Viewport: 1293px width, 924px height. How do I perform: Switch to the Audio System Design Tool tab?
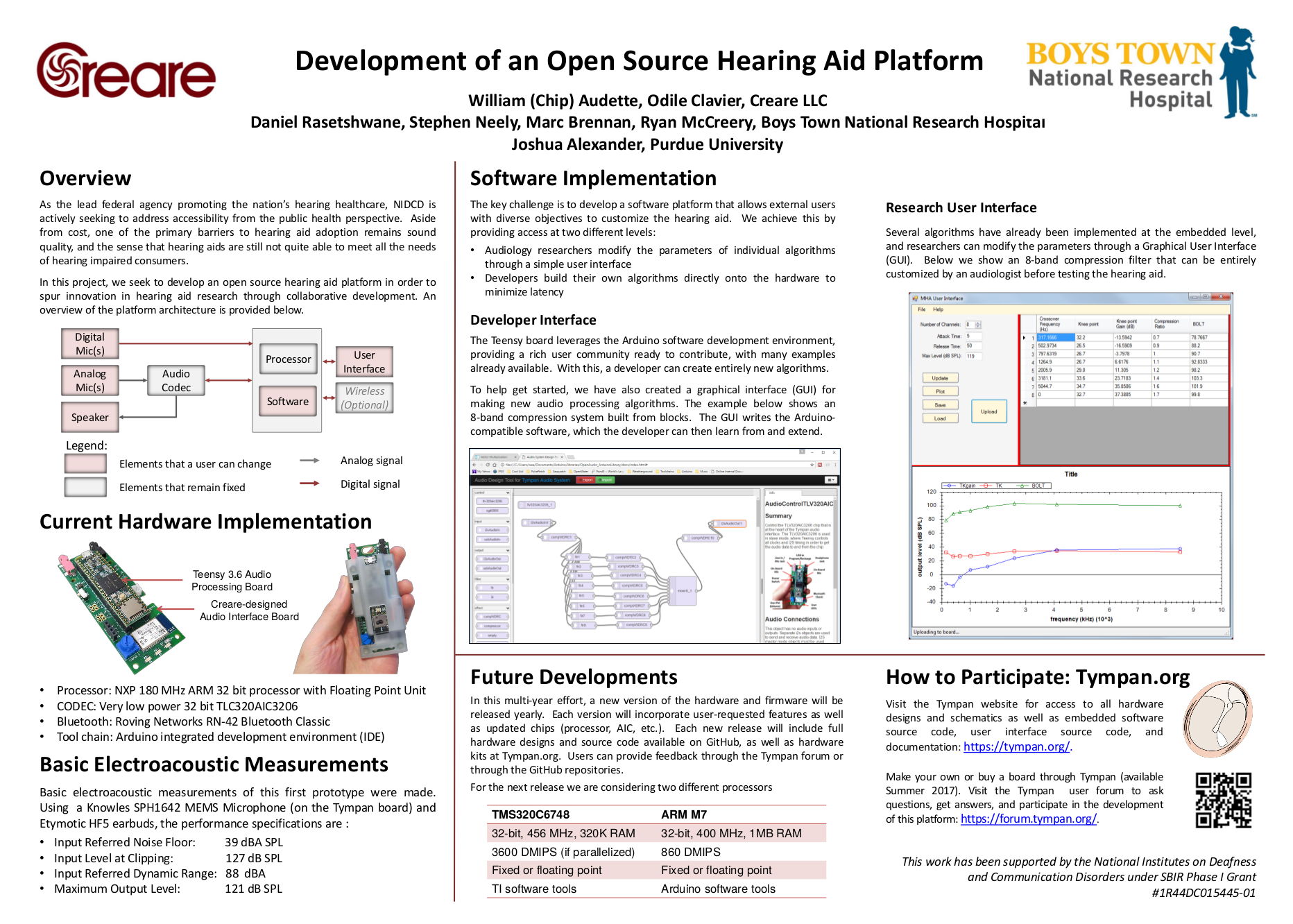(541, 457)
